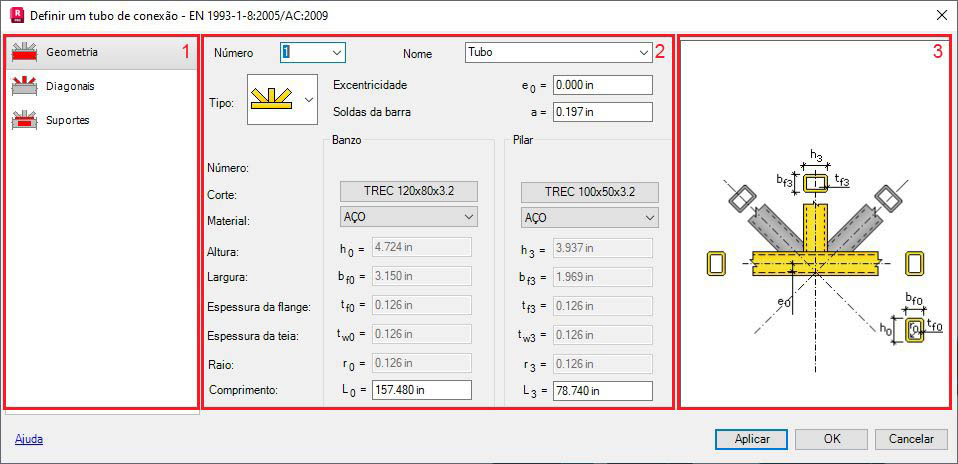
Task: Click the TREC 120x80x3.2 section button
Action: pyautogui.click(x=409, y=192)
